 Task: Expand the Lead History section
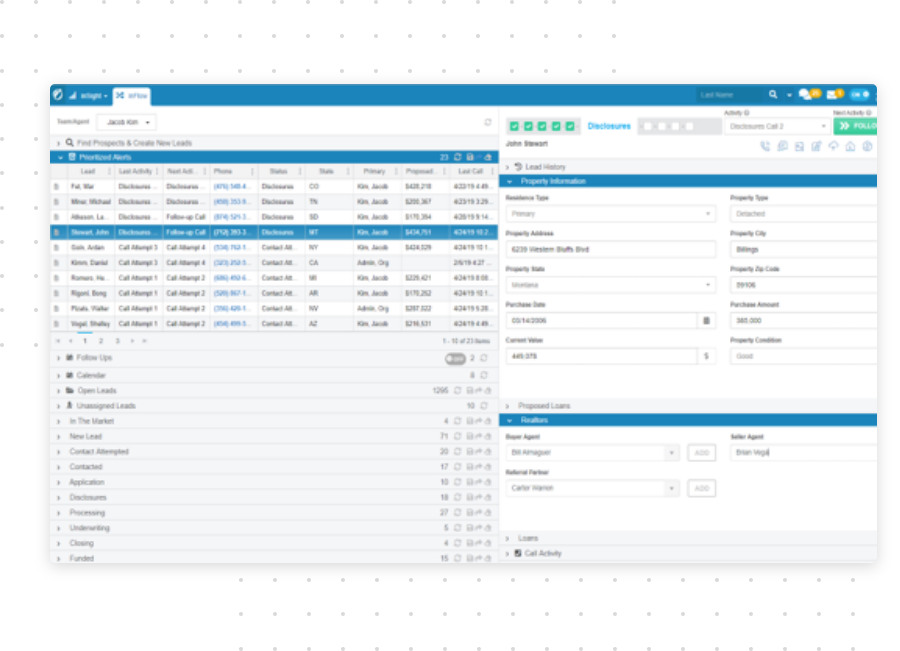(x=508, y=167)
